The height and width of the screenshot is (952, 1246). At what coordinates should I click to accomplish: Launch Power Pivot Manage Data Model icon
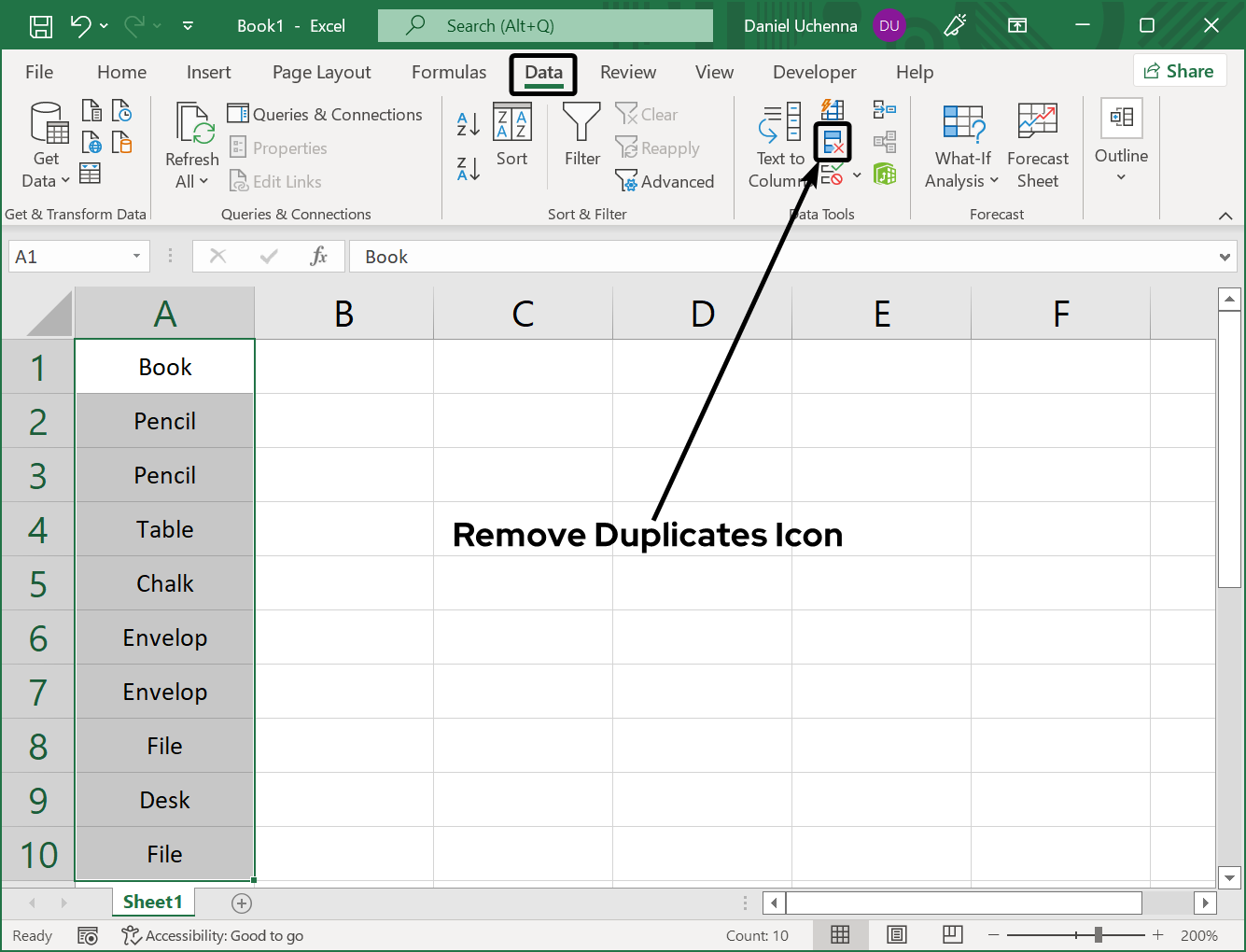pos(885,174)
